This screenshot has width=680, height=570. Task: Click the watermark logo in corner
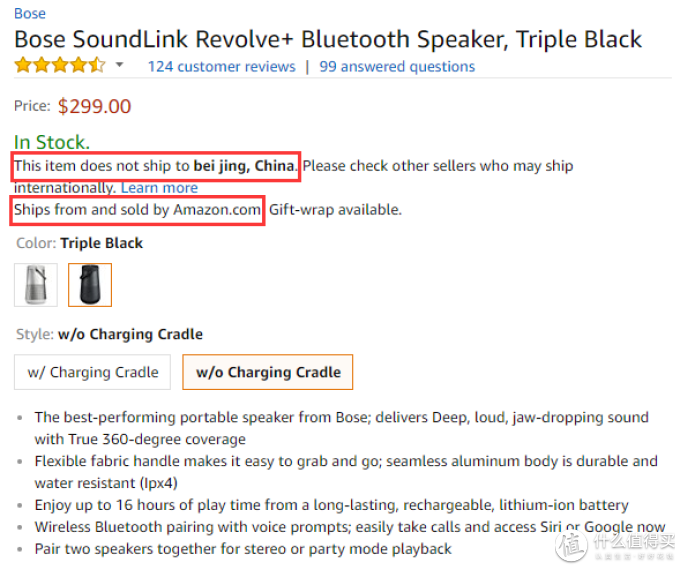tap(615, 544)
